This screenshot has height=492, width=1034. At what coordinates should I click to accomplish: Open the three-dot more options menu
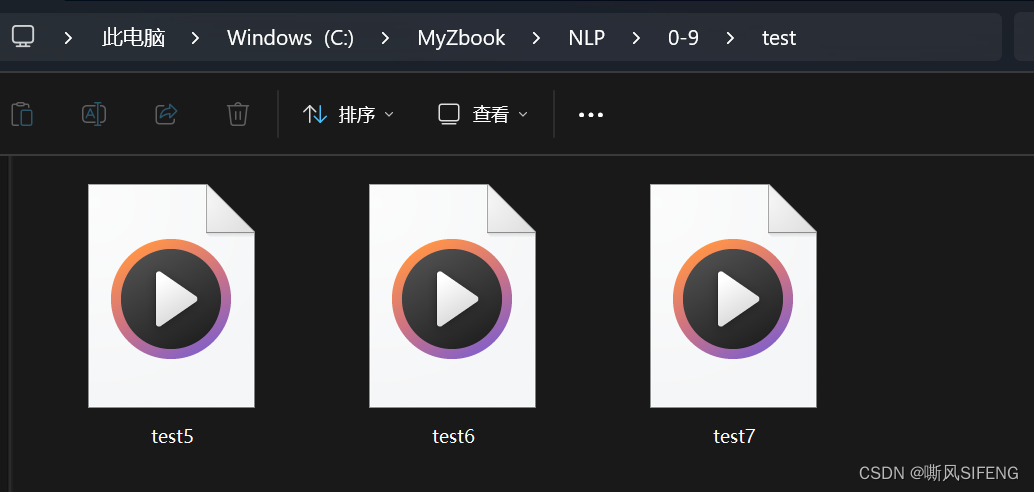click(591, 115)
